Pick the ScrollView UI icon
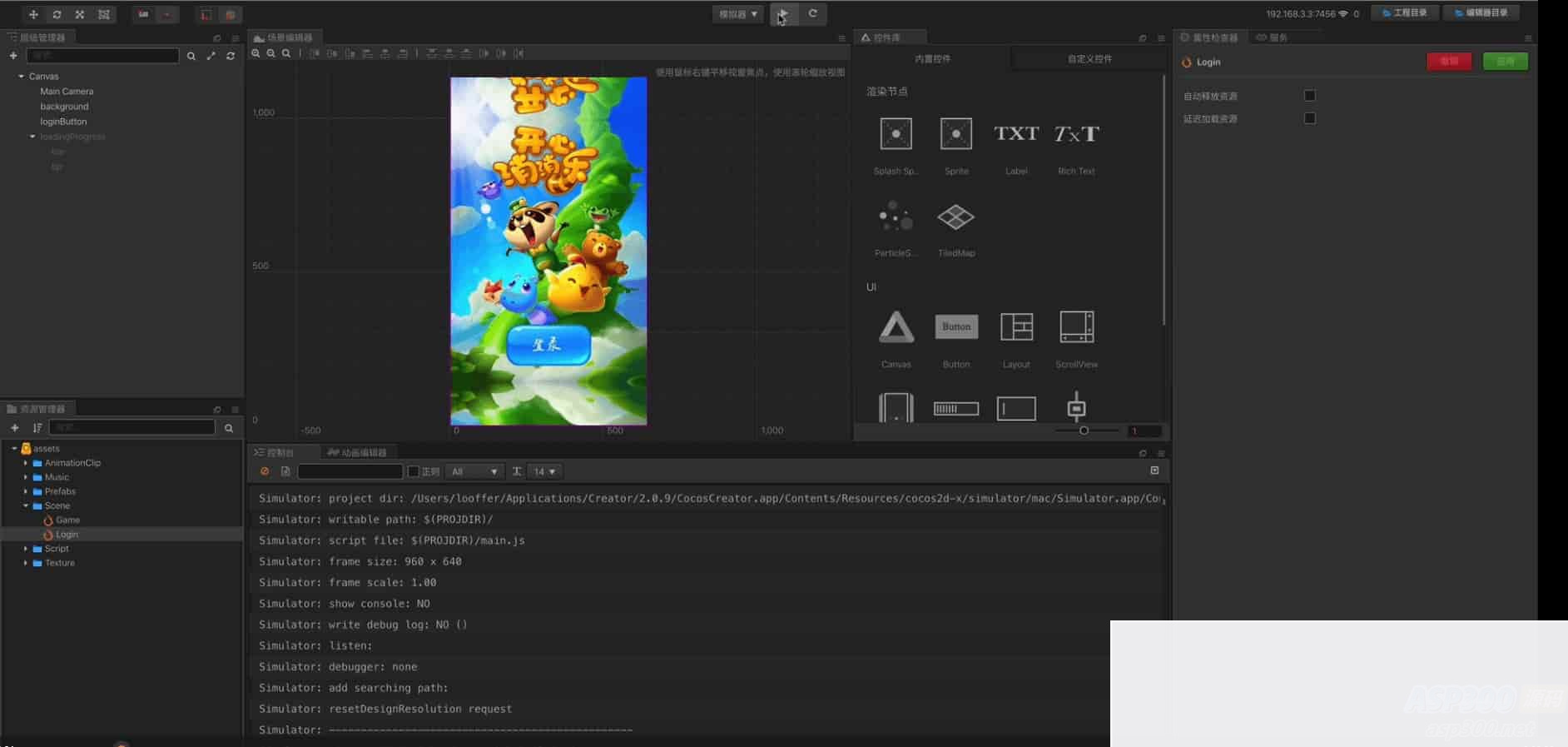 click(1076, 327)
